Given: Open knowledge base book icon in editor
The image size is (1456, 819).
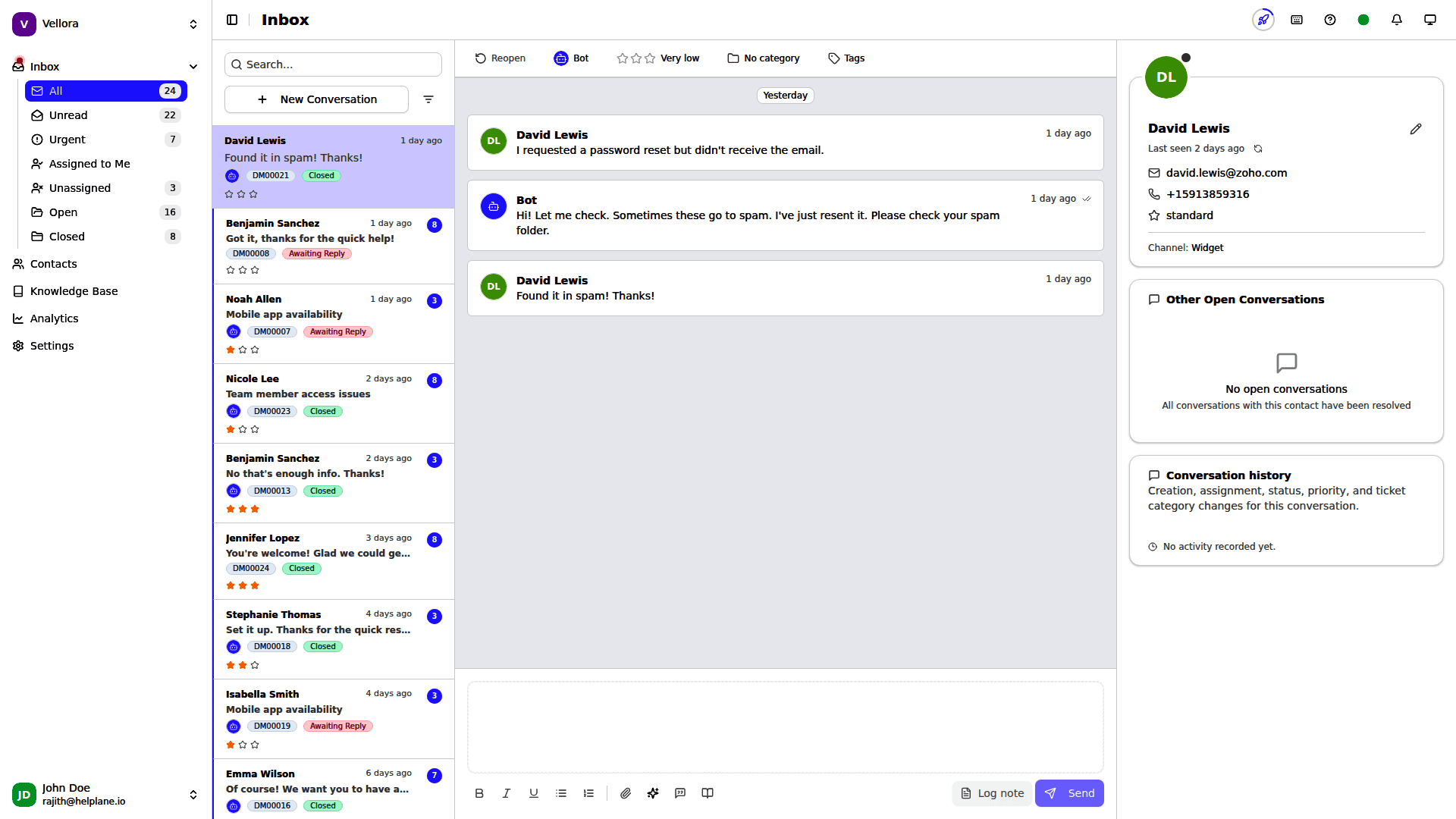Looking at the screenshot, I should click(708, 793).
